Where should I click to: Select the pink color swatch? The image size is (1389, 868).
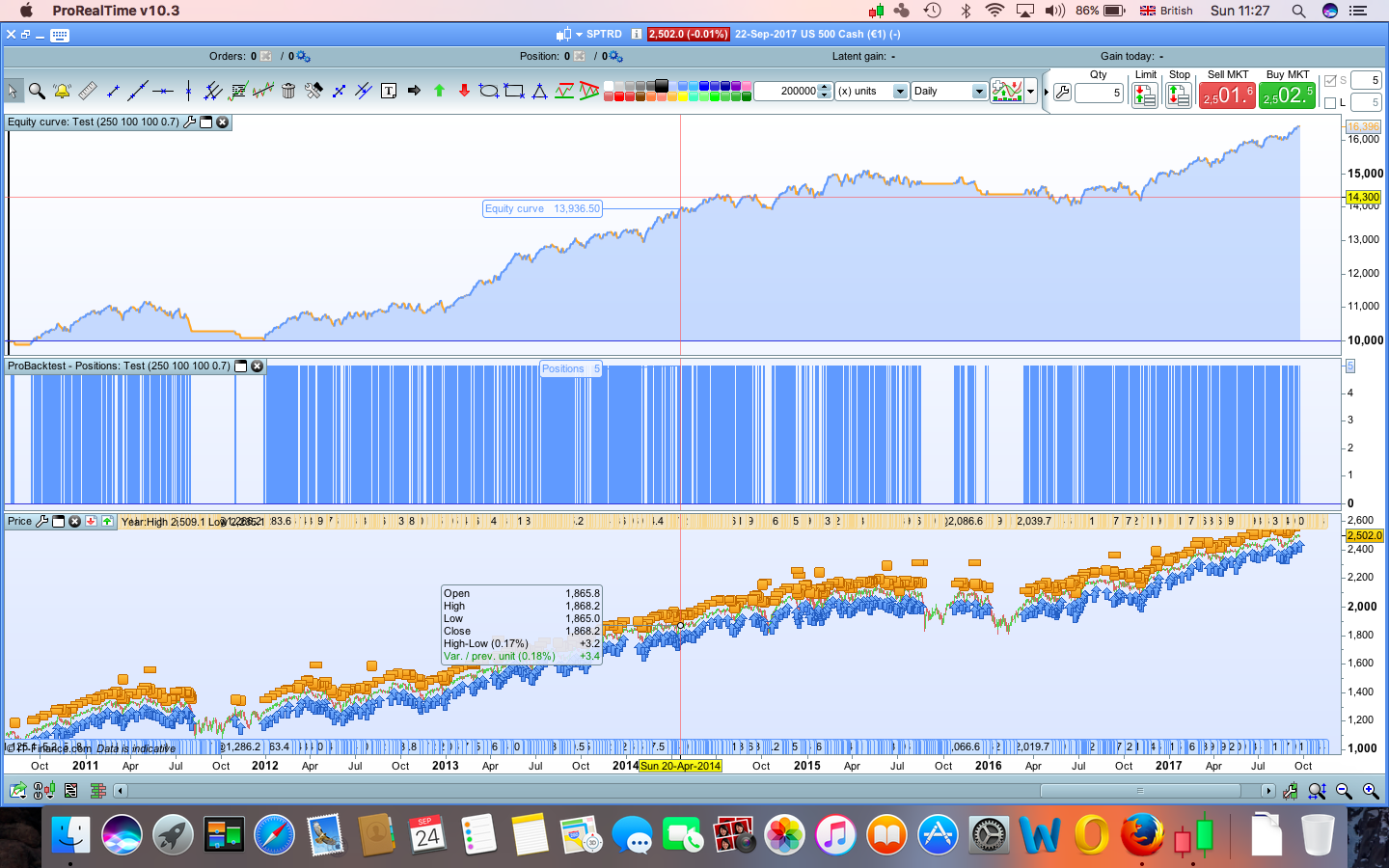coord(747,86)
